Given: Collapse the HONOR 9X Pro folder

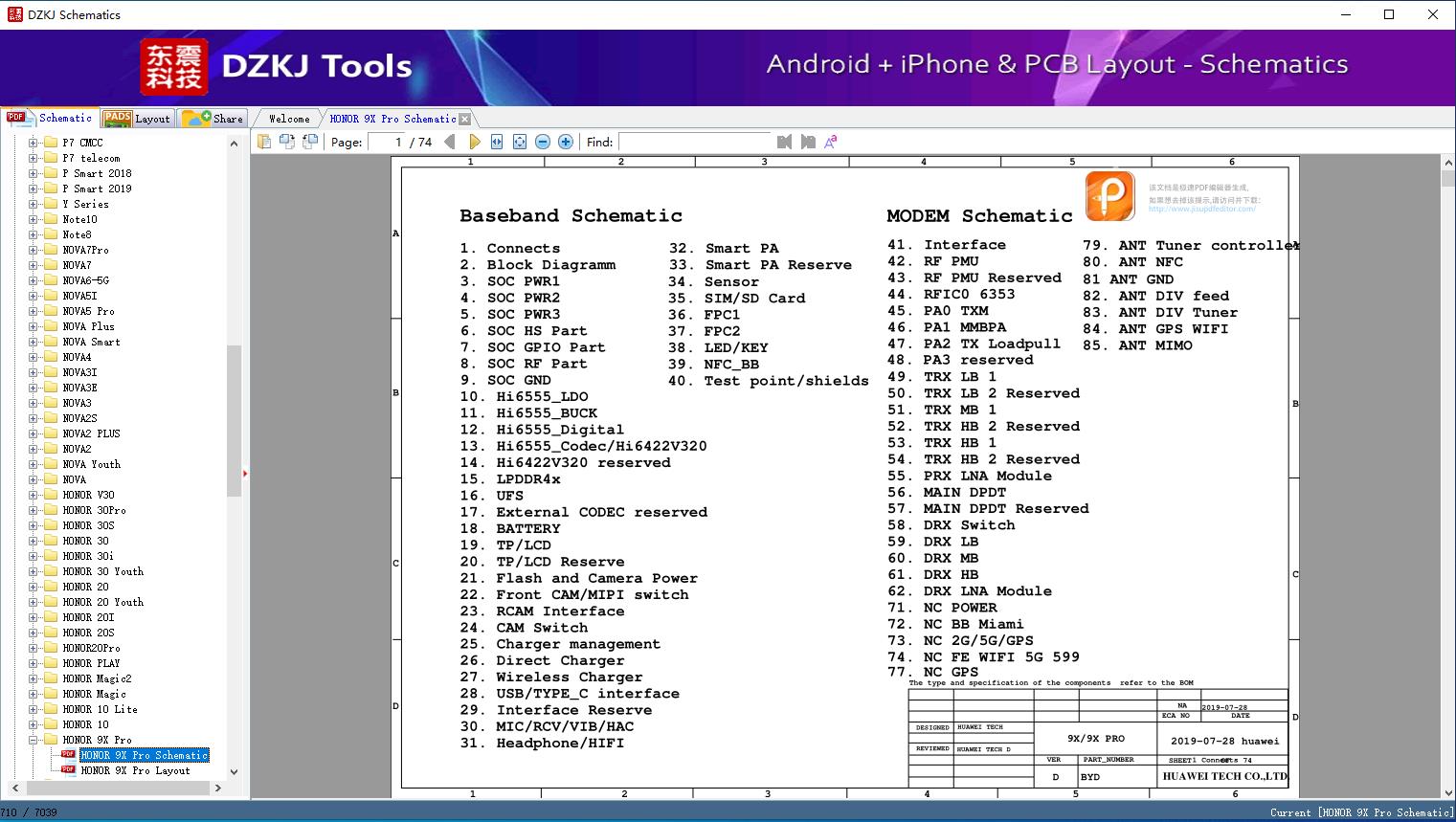Looking at the screenshot, I should tap(34, 740).
